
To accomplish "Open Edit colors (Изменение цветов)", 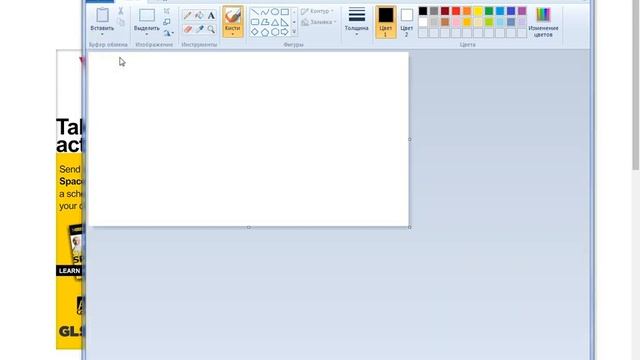I will click(x=543, y=22).
